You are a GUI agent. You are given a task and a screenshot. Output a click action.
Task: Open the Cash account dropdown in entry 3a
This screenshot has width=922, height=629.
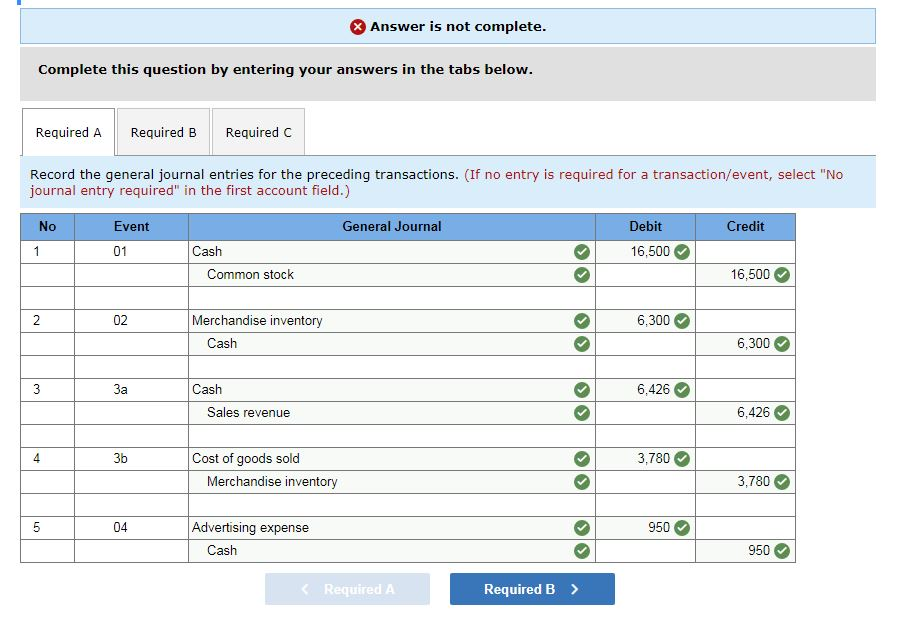[380, 390]
